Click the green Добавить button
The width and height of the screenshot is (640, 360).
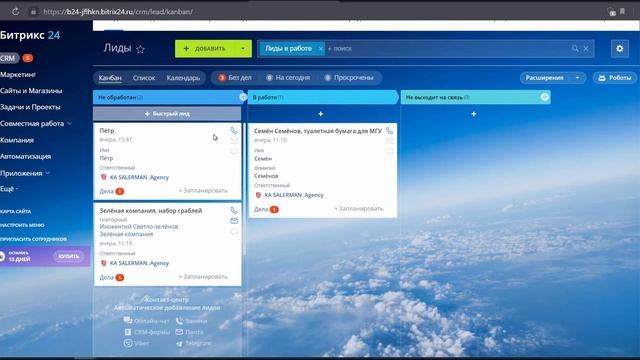(205, 49)
